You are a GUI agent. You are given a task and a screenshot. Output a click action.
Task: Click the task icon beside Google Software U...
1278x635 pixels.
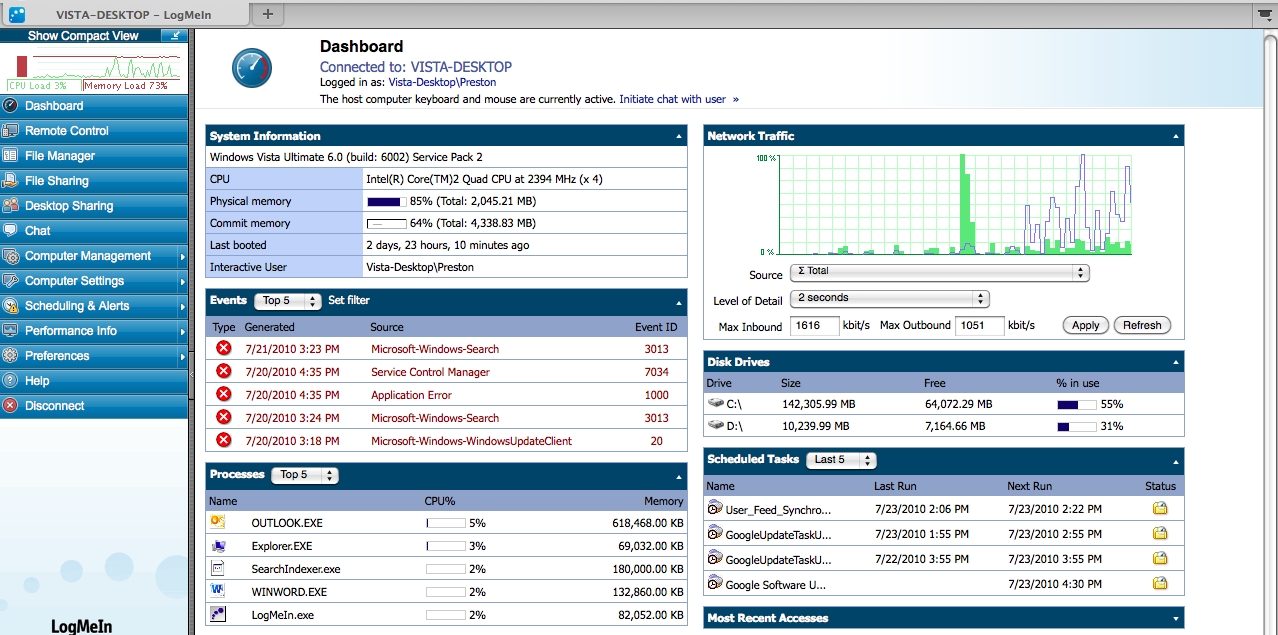pos(715,582)
